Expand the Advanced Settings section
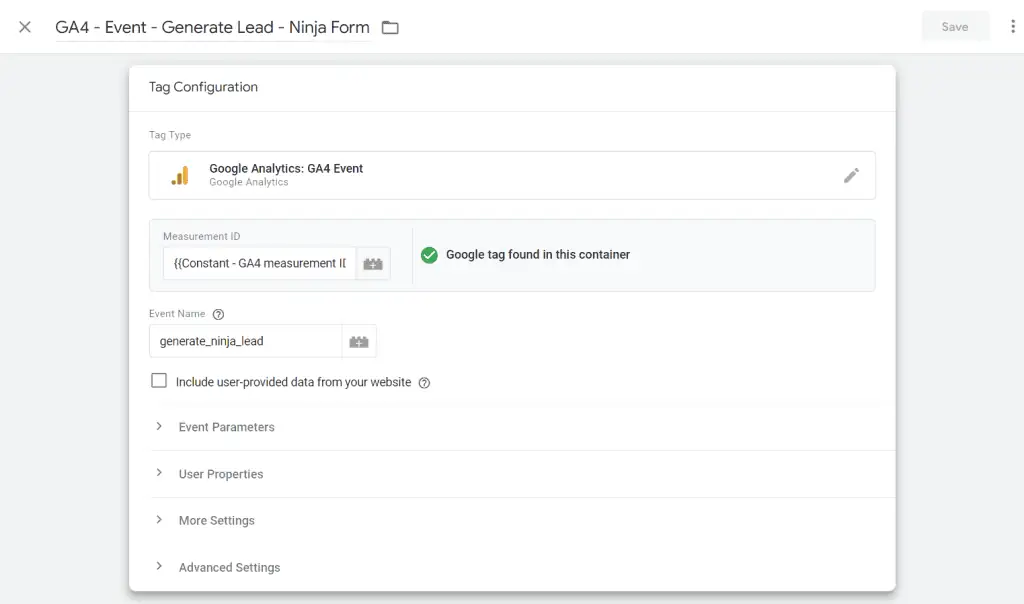The height and width of the screenshot is (604, 1024). pos(229,568)
